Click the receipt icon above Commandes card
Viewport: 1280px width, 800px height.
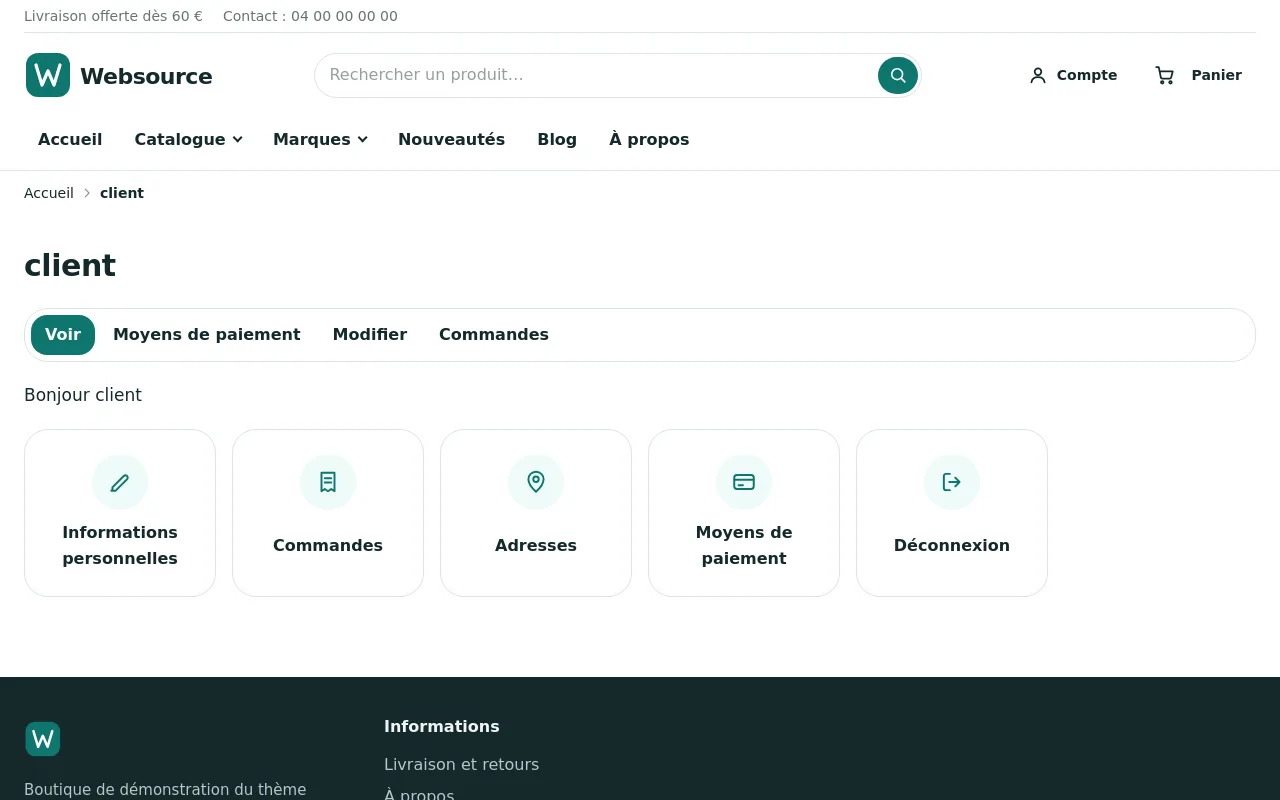tap(328, 482)
